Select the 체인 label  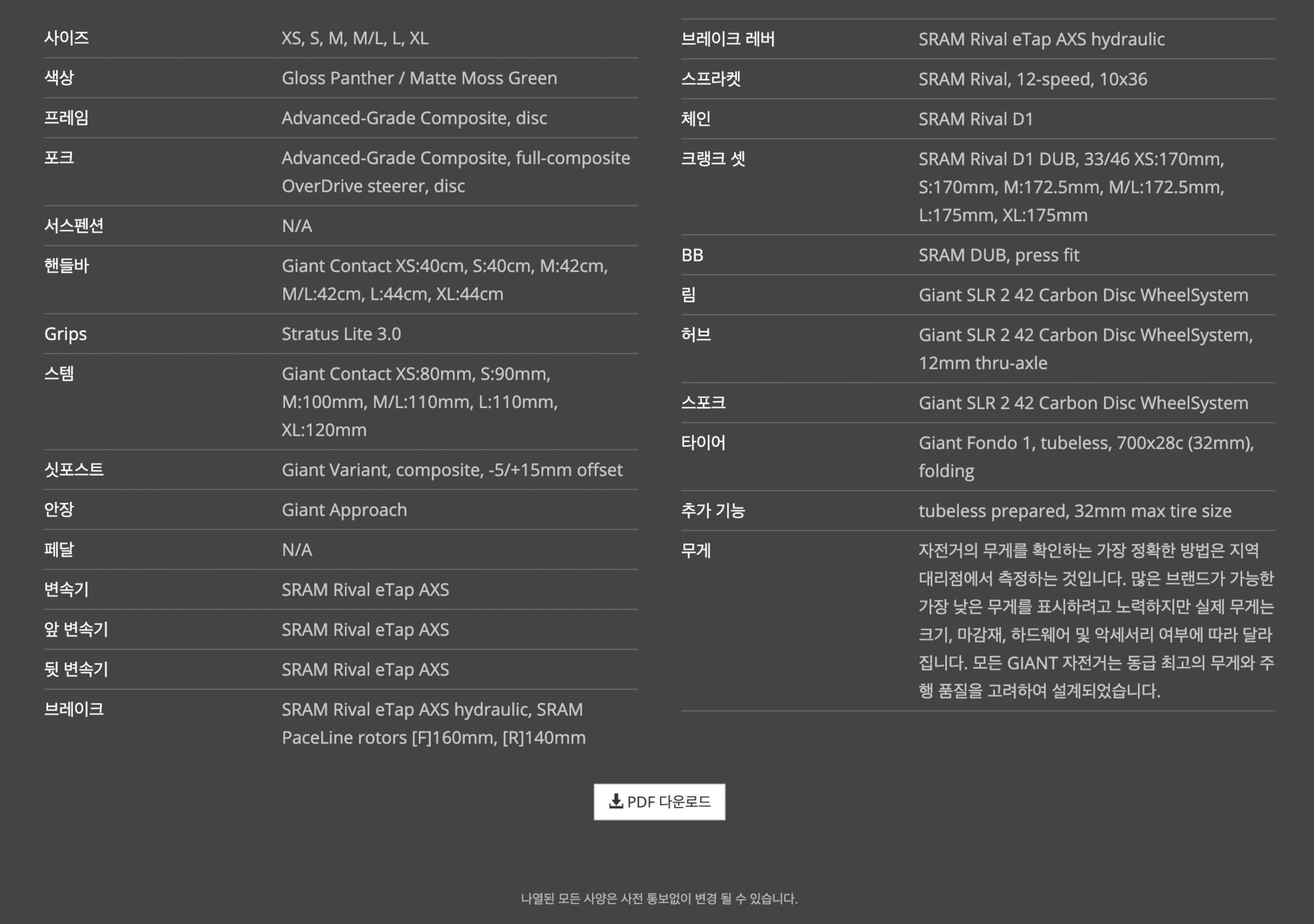pyautogui.click(x=696, y=119)
